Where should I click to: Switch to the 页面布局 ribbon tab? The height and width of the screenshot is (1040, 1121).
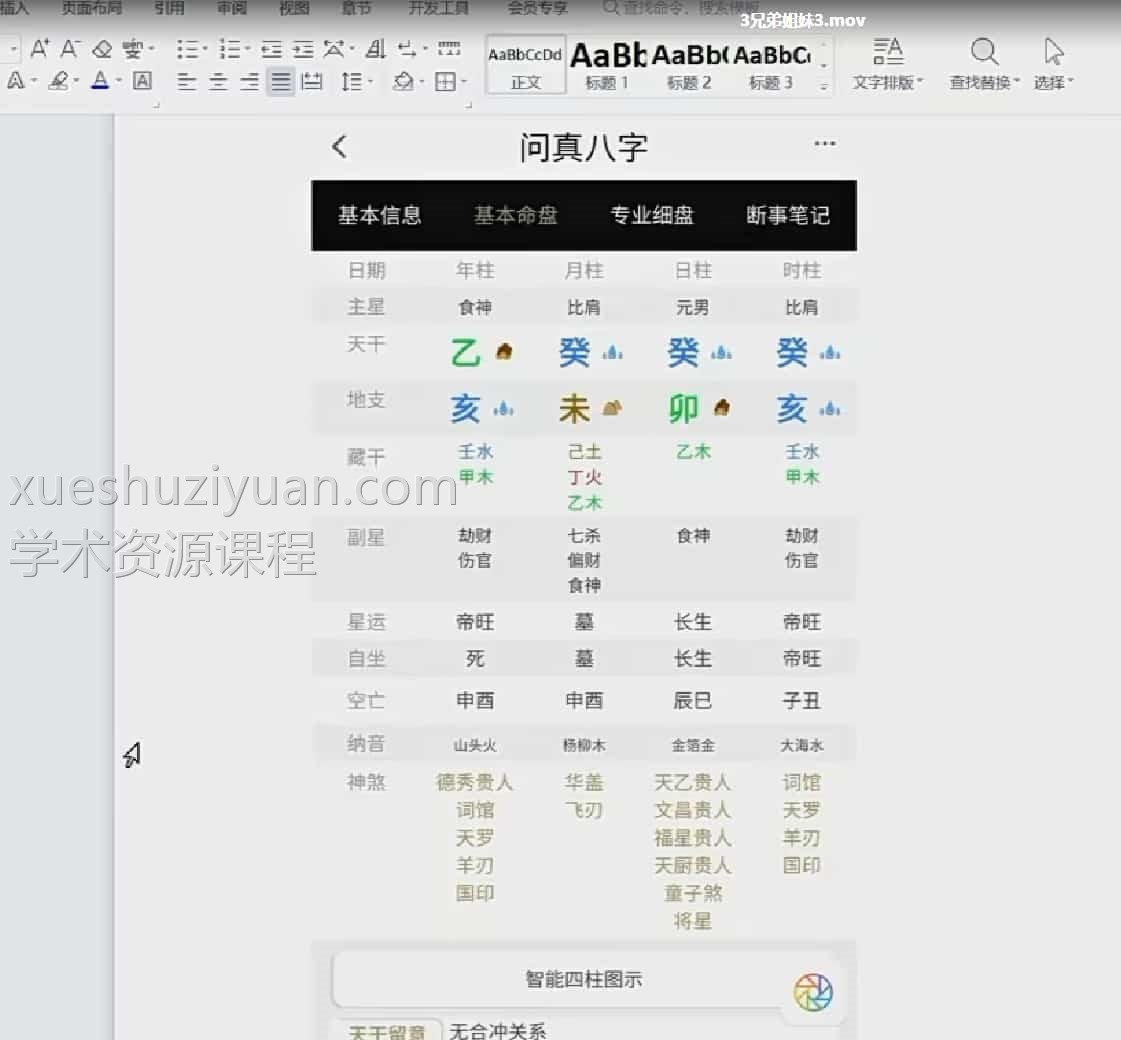click(91, 8)
